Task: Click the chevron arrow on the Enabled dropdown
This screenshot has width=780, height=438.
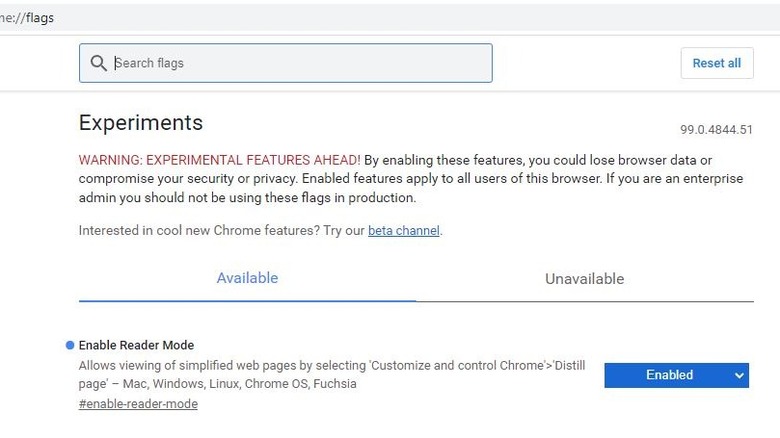Action: 739,375
